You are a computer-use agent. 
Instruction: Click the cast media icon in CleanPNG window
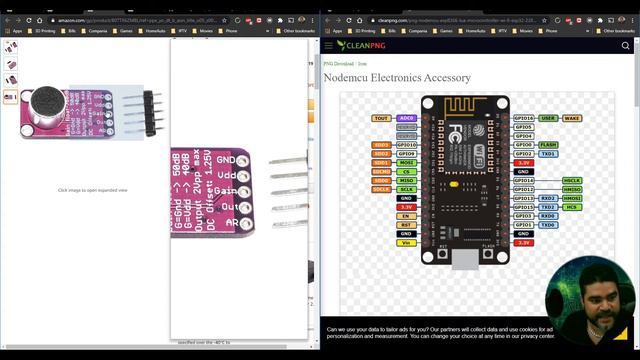(x=611, y=20)
